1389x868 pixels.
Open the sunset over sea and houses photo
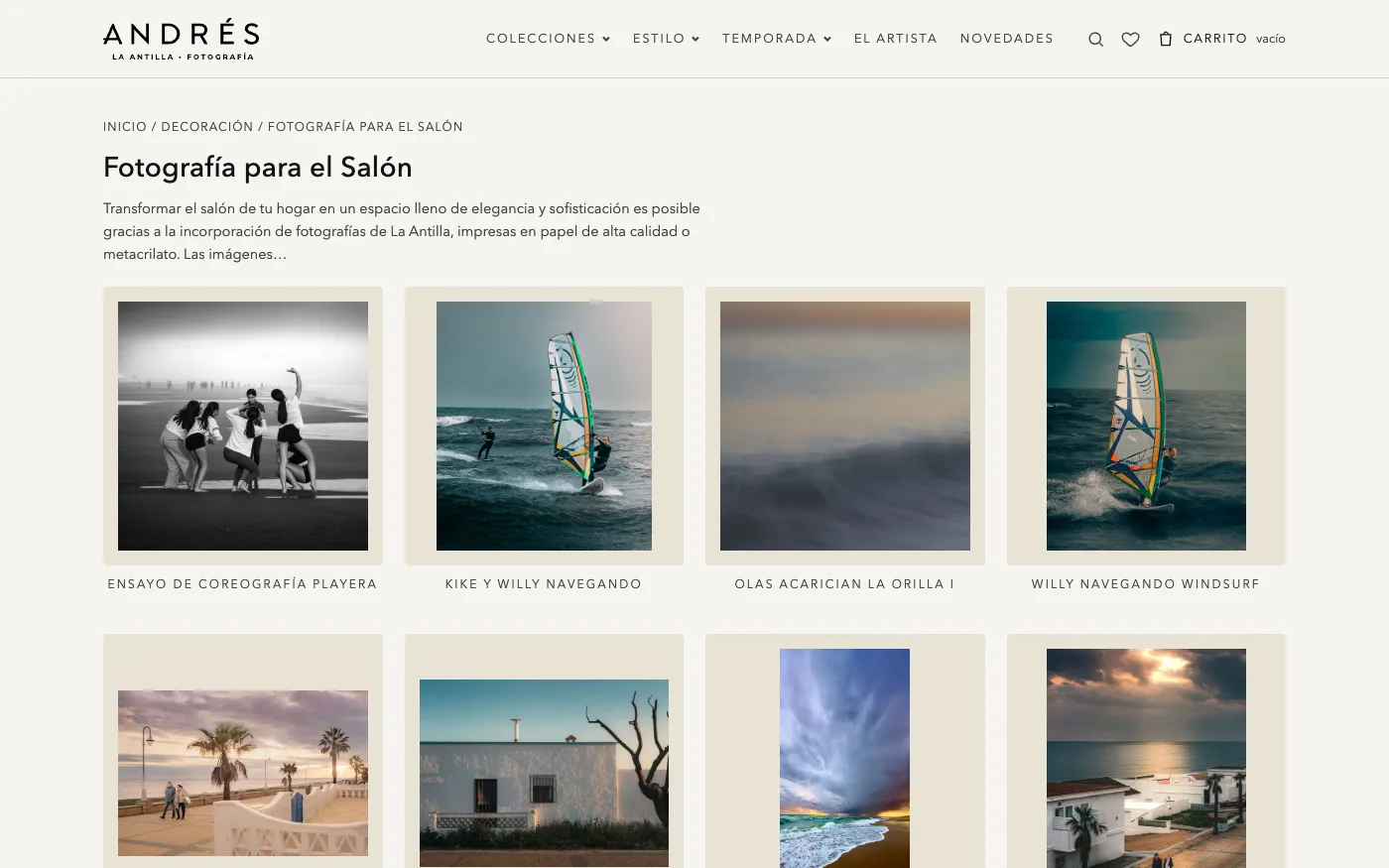tap(1146, 758)
